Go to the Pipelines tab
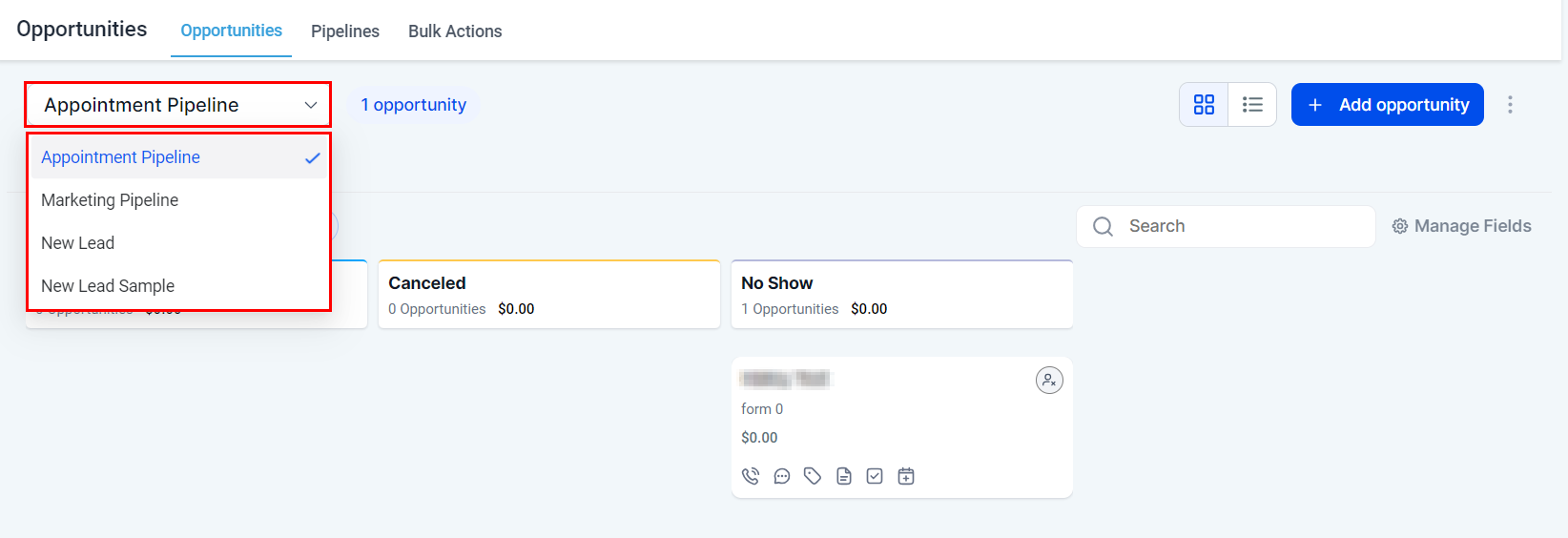 345,31
